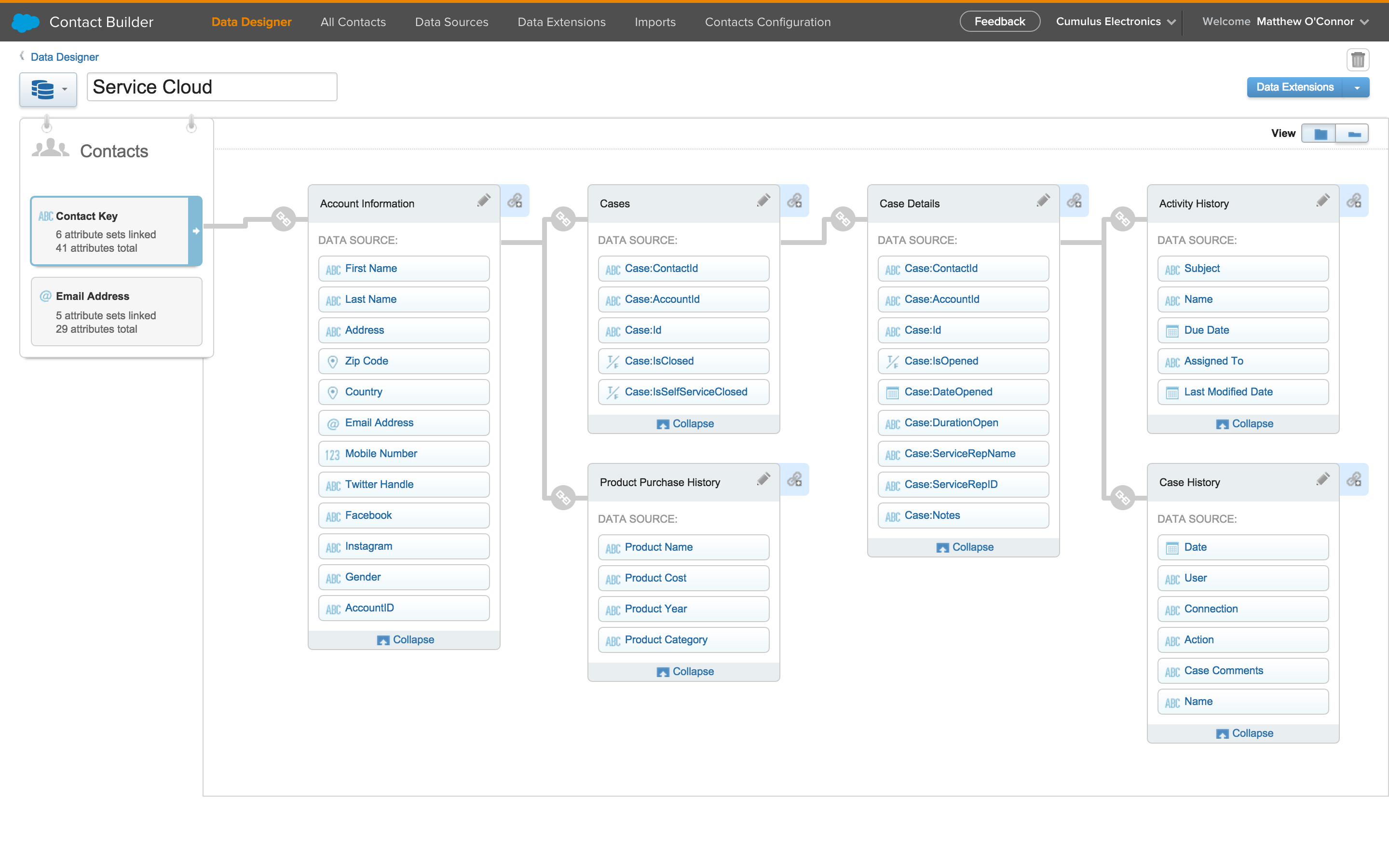Click the Feedback button
Viewport: 1389px width, 868px height.
click(999, 22)
